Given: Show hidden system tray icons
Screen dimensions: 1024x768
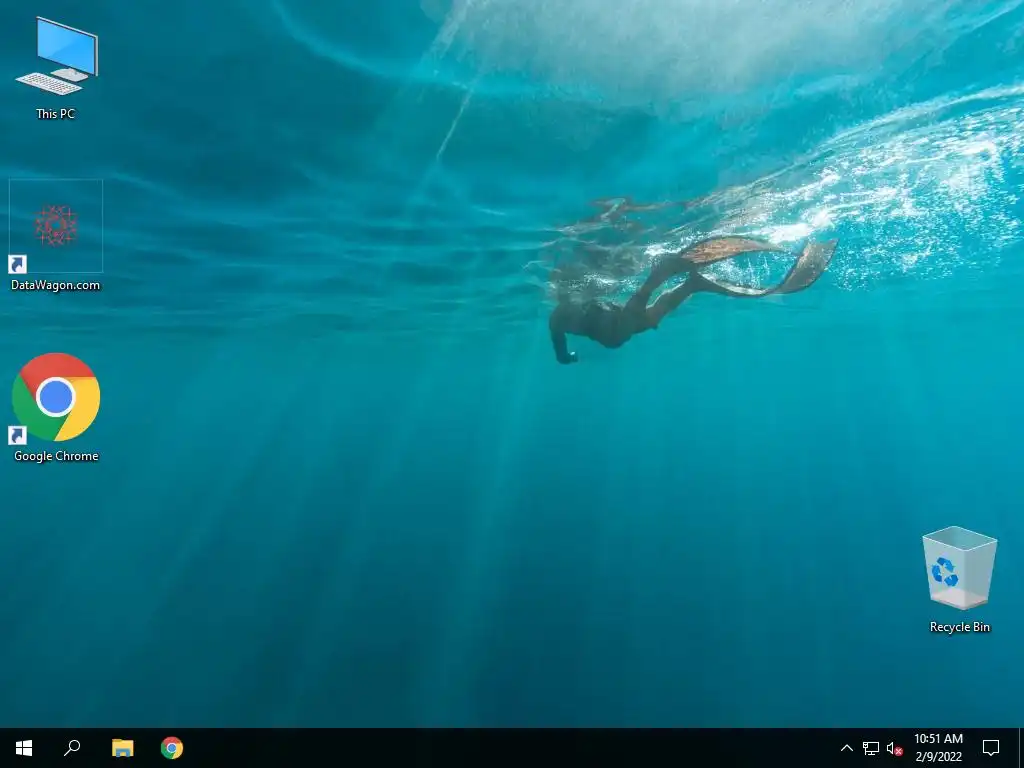Looking at the screenshot, I should pos(846,748).
